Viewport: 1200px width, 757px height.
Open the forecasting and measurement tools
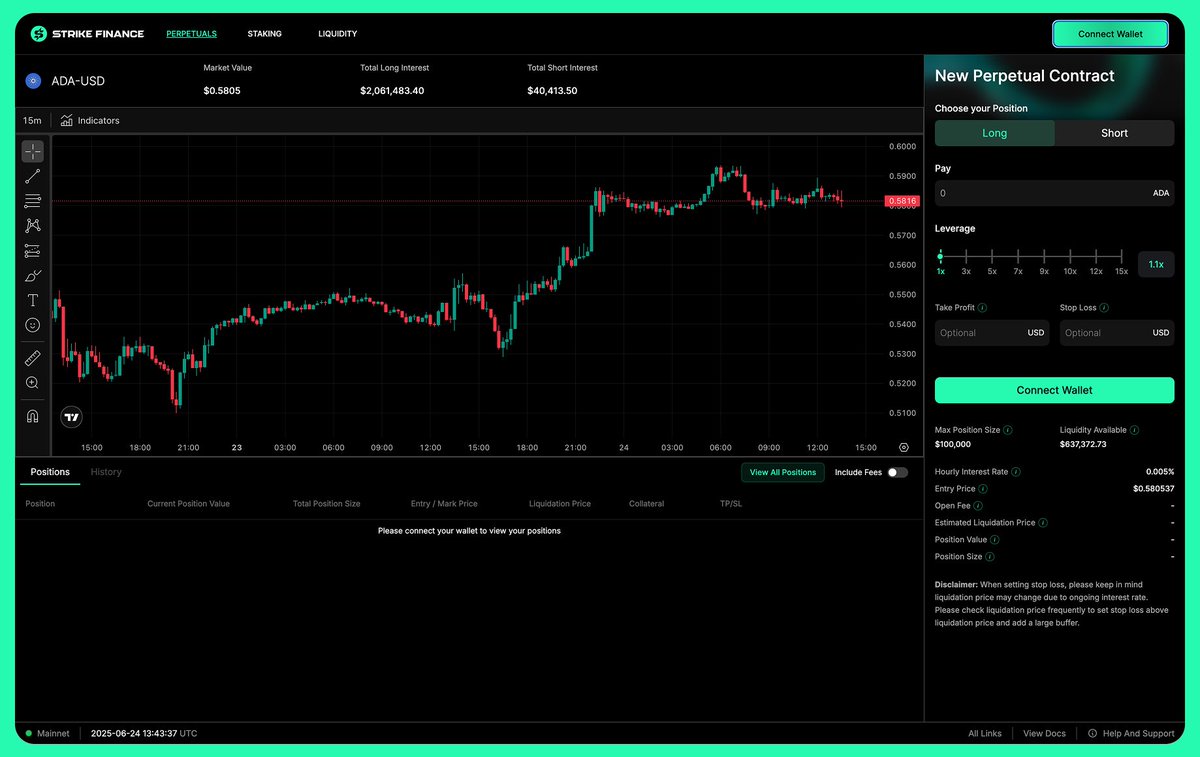[32, 251]
